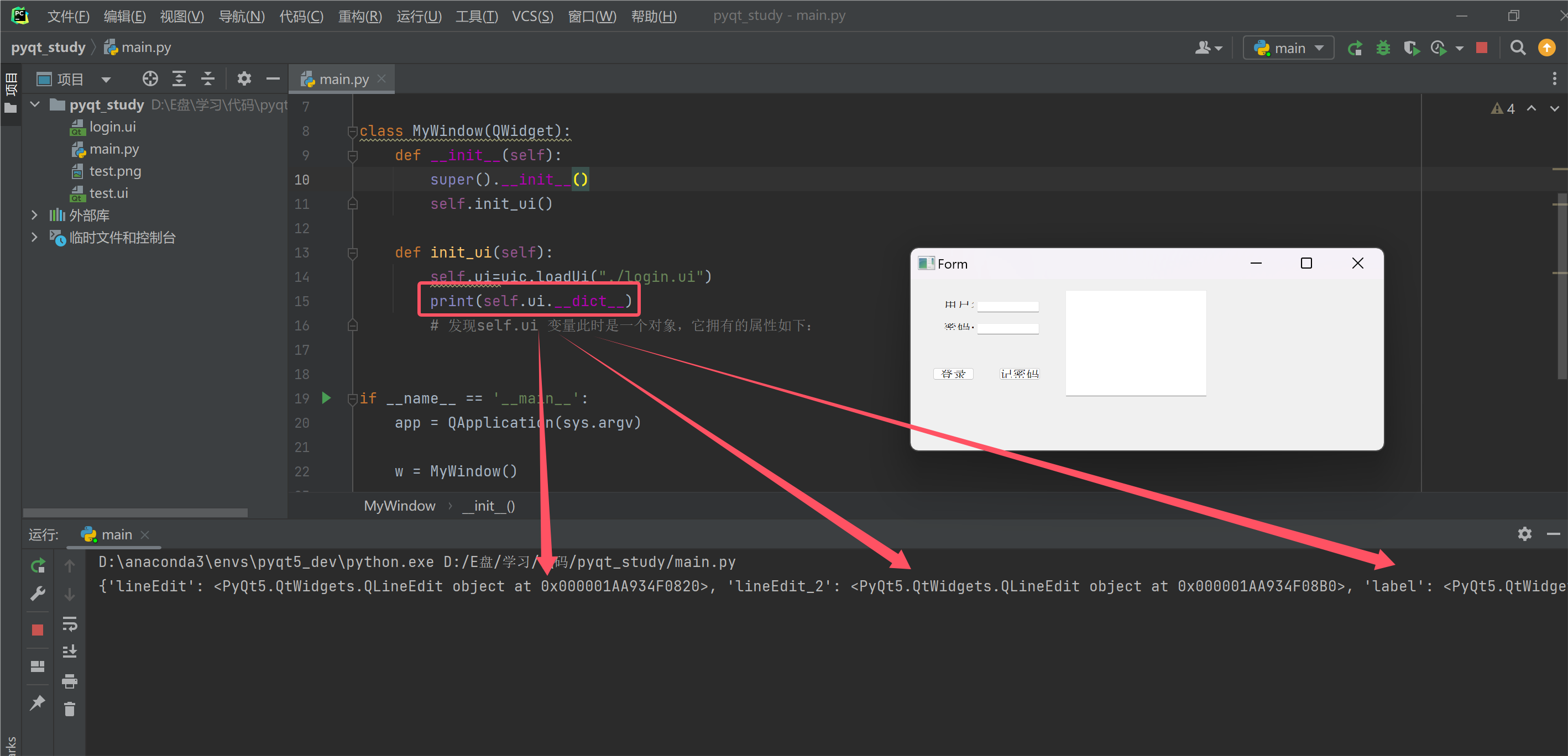Screen dimensions: 1568x756
Task: Pin the run tab icon
Action: [x=38, y=704]
